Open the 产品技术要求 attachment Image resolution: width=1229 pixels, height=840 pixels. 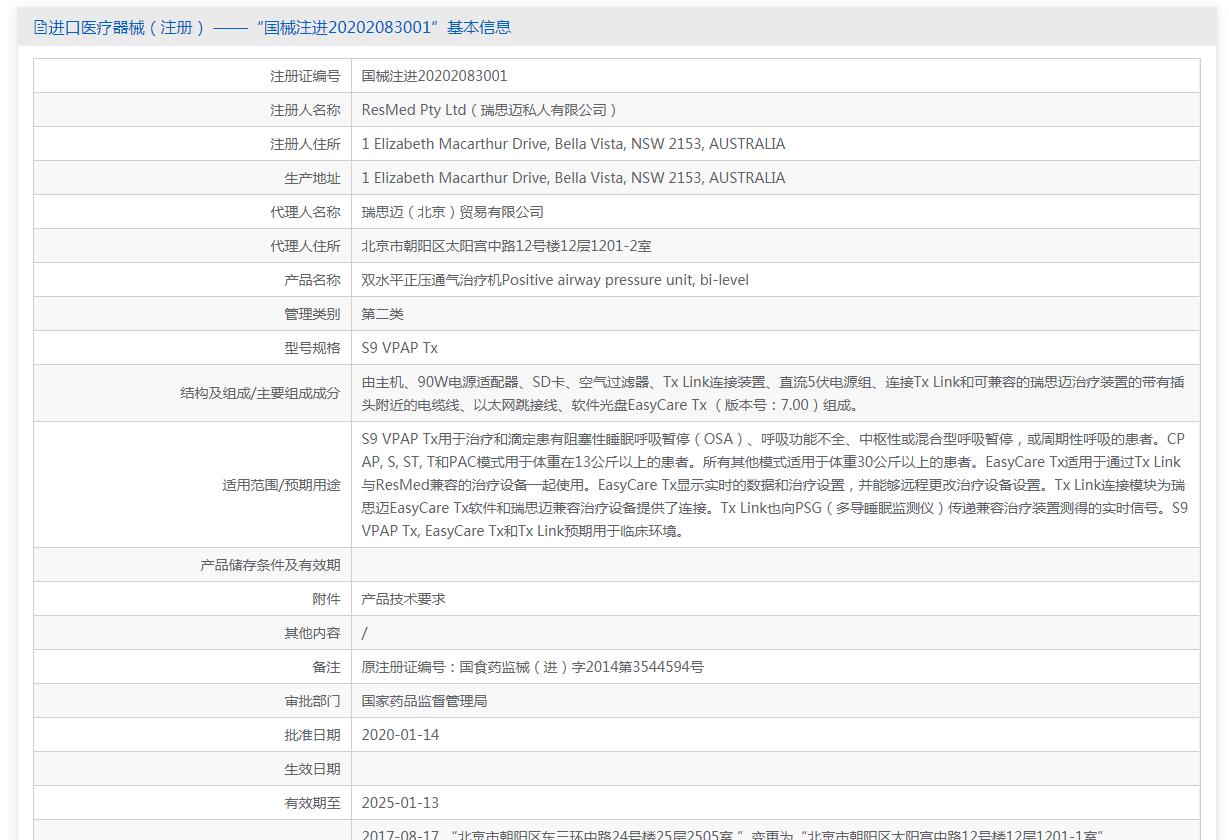point(403,599)
